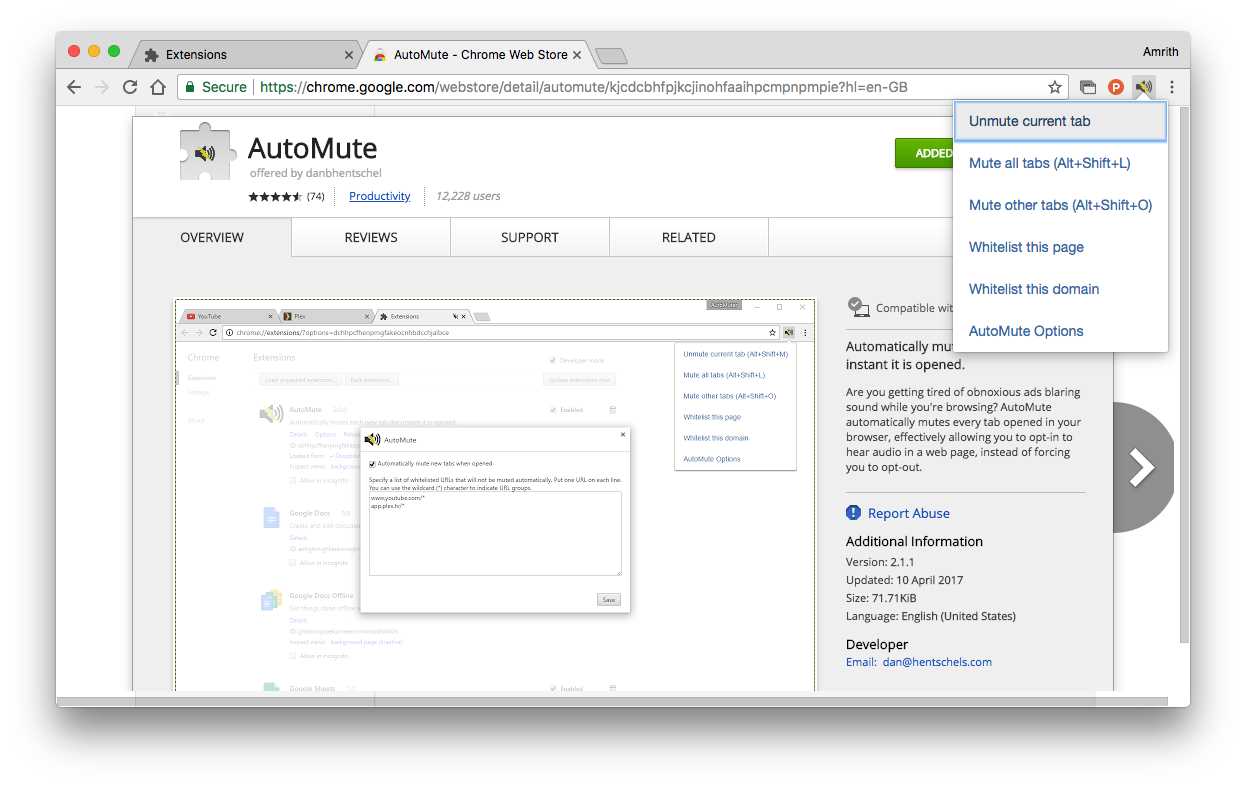Open the Productivity category link
The height and width of the screenshot is (787, 1246).
(x=379, y=196)
